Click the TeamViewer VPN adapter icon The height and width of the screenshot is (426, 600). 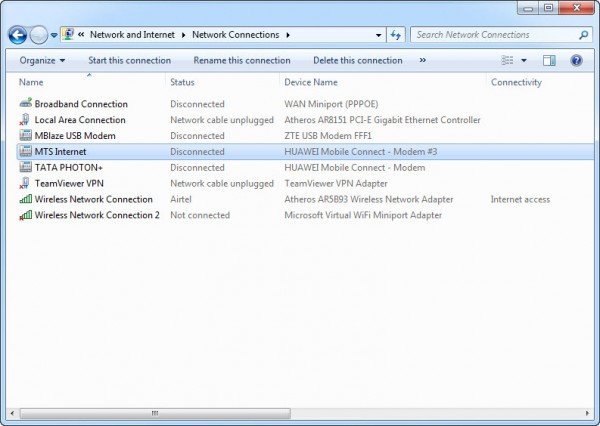click(x=26, y=184)
